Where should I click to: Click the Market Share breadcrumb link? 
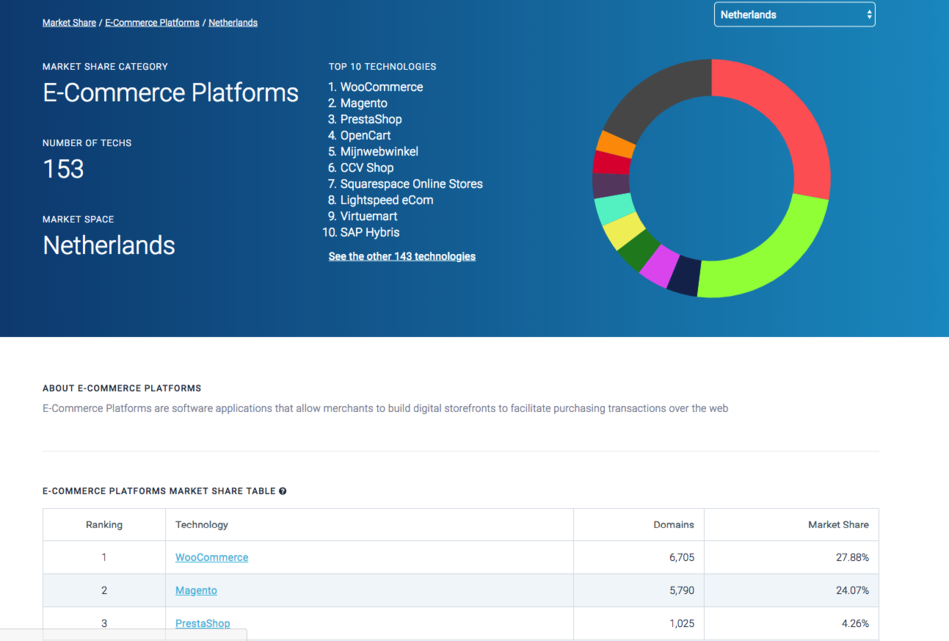69,22
